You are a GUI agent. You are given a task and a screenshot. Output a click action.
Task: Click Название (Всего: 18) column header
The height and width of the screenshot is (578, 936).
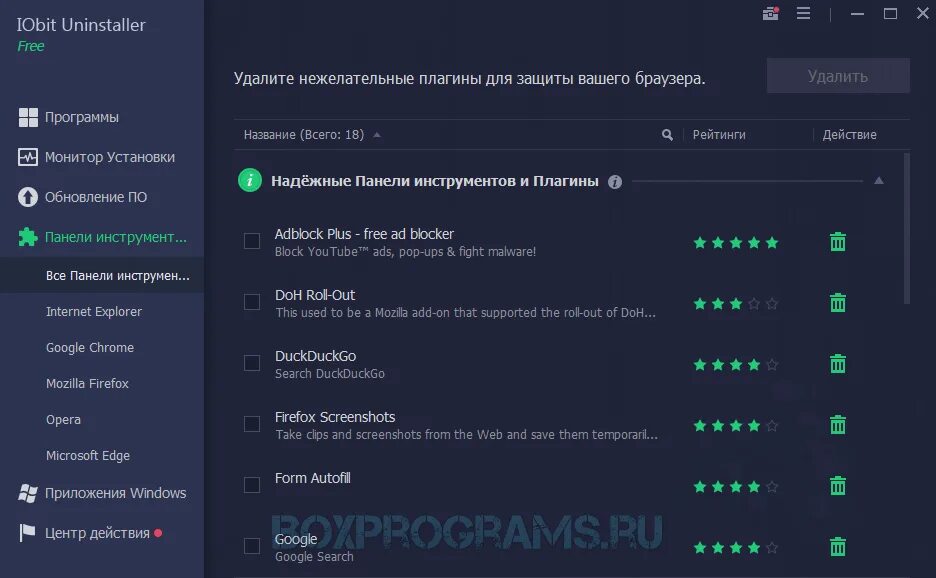304,135
